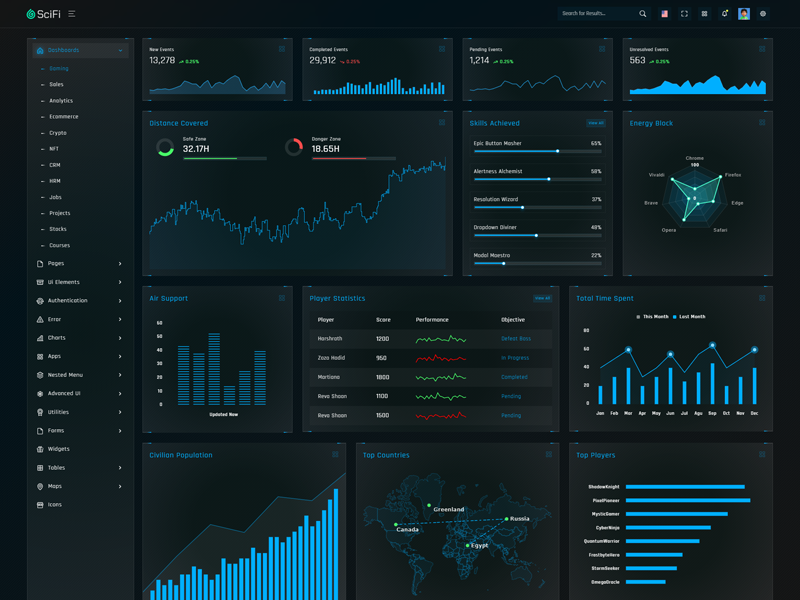Screen dimensions: 800x600
Task: Toggle 'This Month' legend in Total Time Spent
Action: point(654,317)
